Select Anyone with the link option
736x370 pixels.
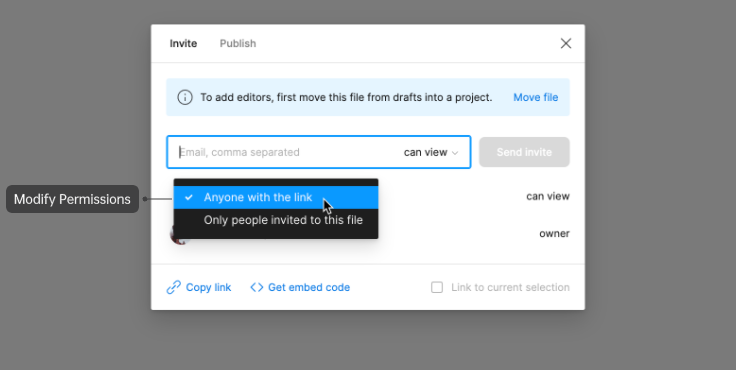pos(276,197)
